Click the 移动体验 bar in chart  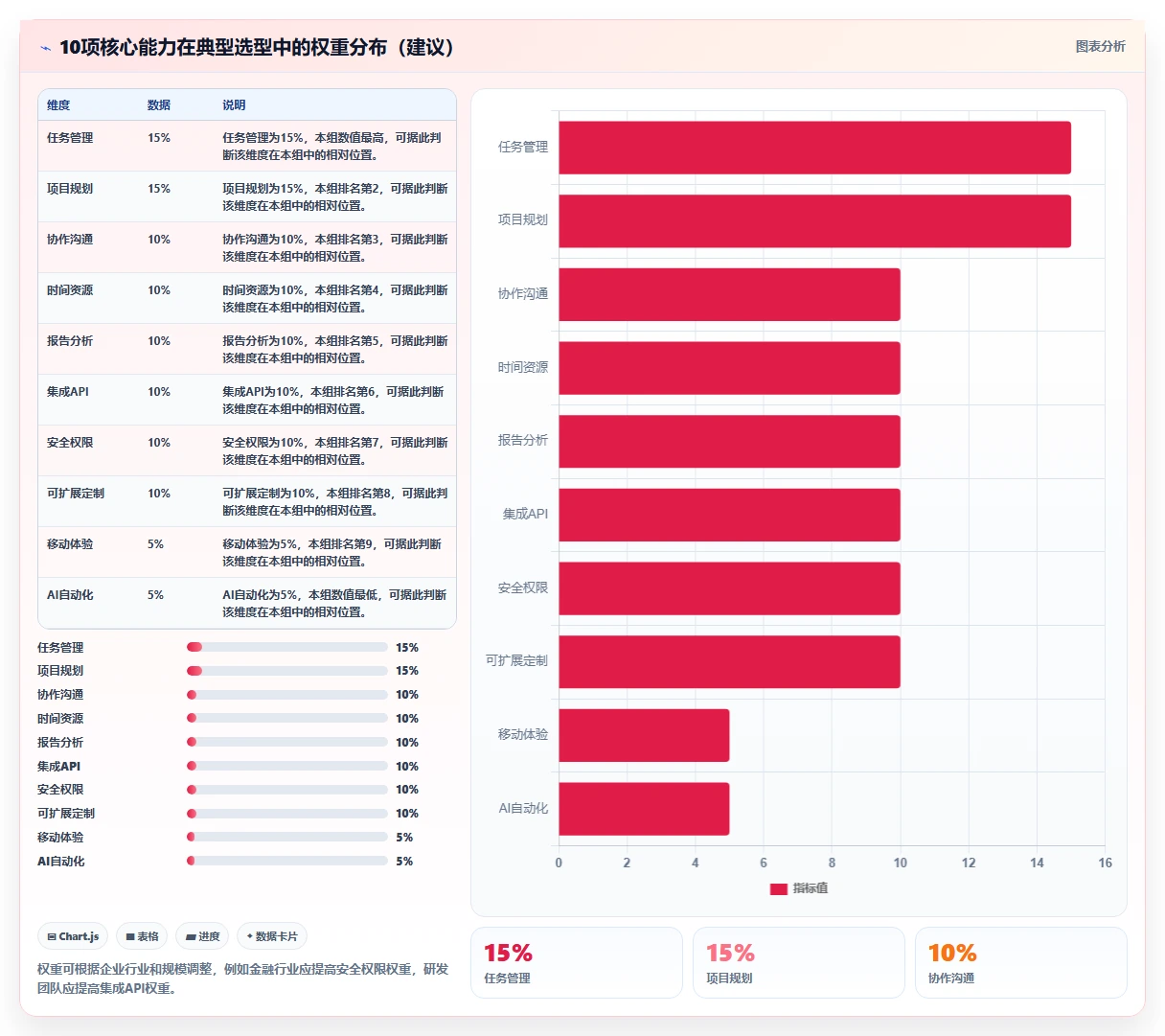644,735
